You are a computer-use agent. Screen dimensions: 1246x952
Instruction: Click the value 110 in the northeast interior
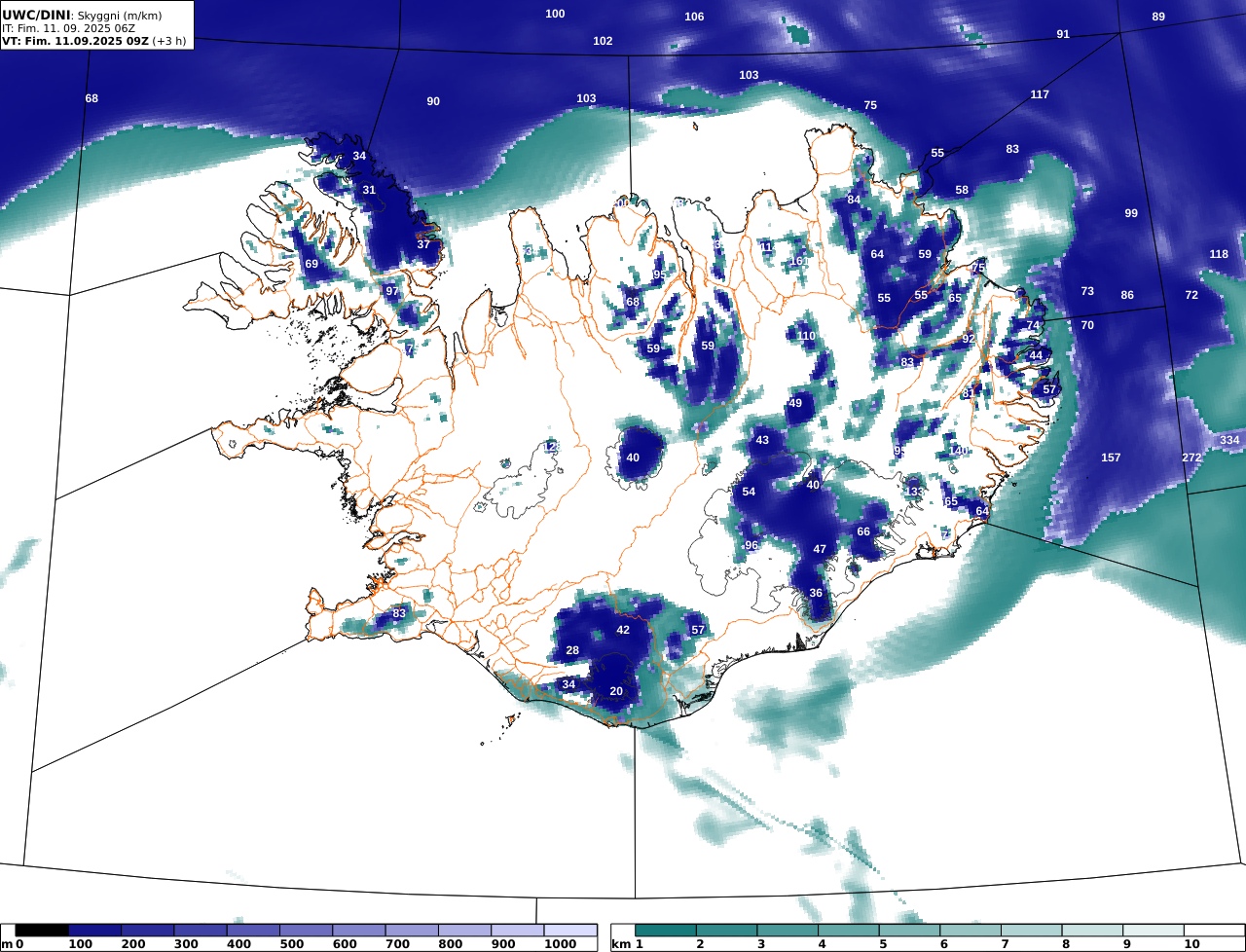[x=807, y=336]
